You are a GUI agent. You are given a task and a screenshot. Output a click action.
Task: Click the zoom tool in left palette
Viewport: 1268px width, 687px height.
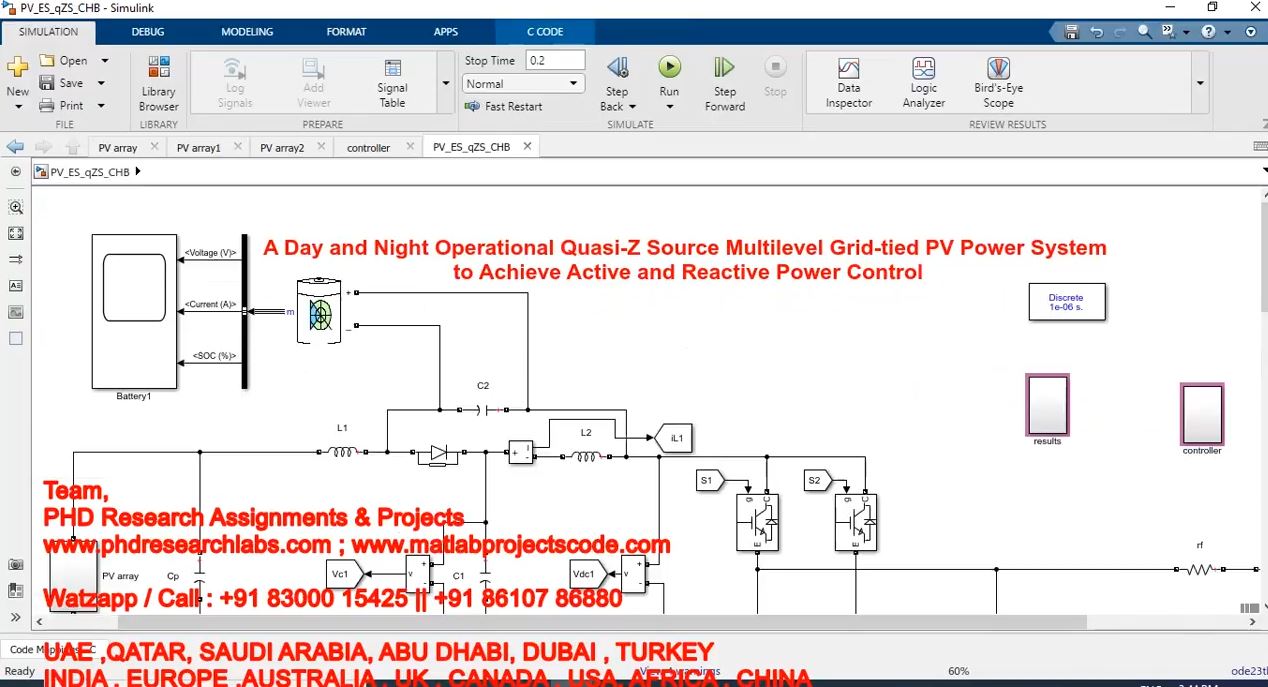point(15,207)
